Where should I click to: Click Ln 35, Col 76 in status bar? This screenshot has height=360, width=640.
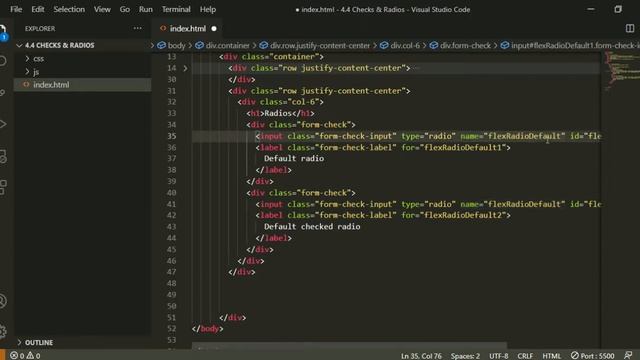421,356
